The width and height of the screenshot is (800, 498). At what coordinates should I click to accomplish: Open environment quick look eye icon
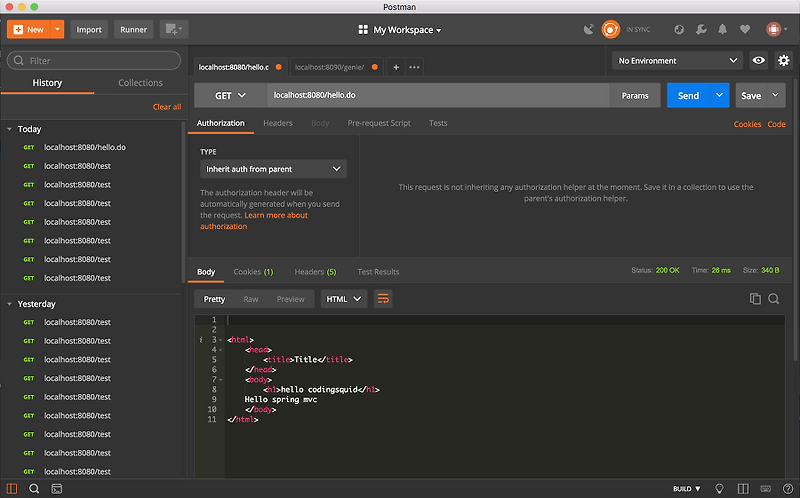(x=759, y=61)
